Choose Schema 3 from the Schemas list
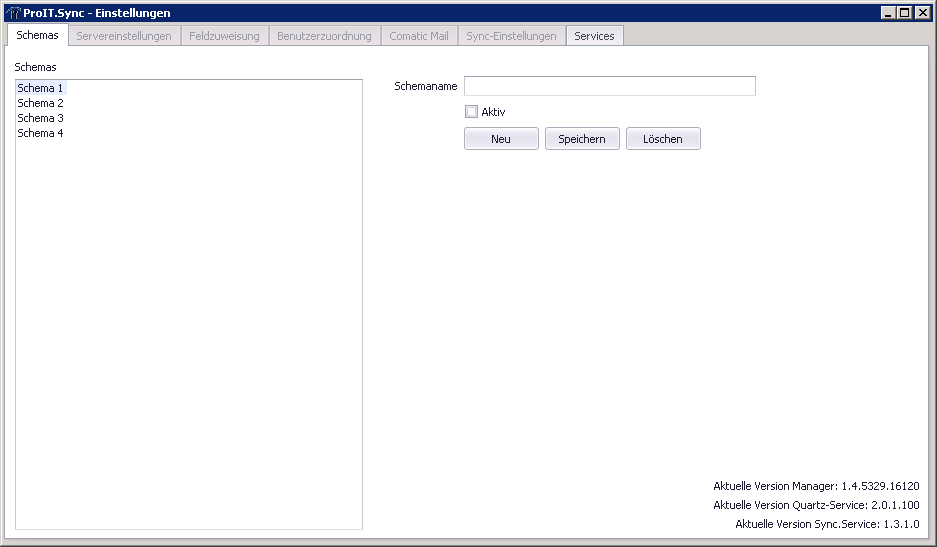This screenshot has width=937, height=547. [41, 118]
